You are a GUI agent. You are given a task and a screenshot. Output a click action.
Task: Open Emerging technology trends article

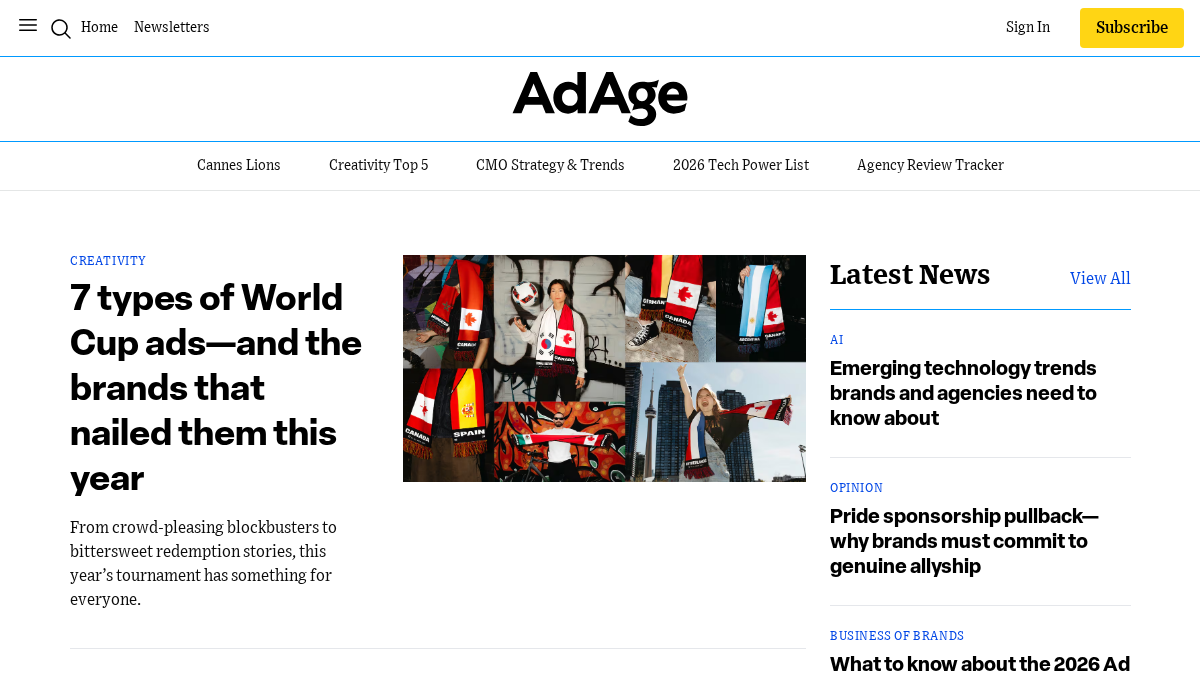point(963,393)
